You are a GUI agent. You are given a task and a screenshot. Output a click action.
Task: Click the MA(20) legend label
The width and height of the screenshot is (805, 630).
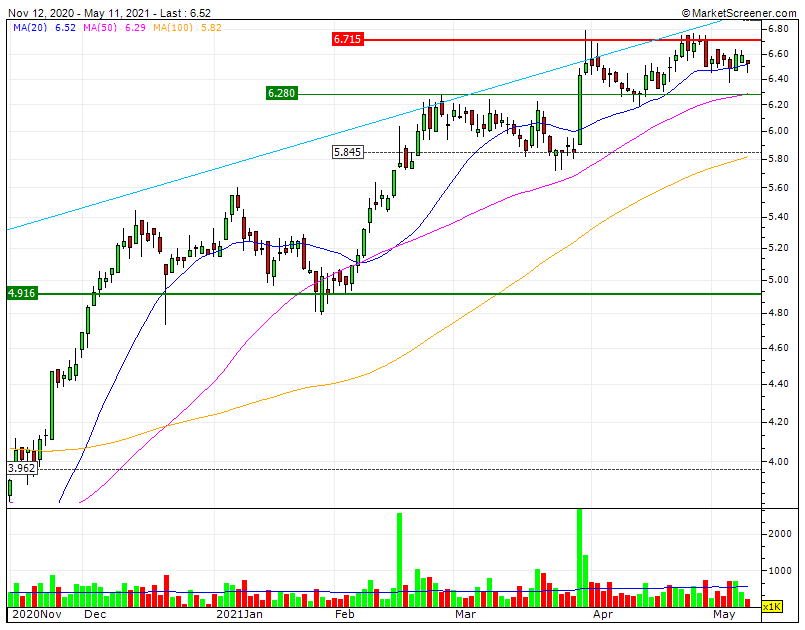tap(30, 28)
